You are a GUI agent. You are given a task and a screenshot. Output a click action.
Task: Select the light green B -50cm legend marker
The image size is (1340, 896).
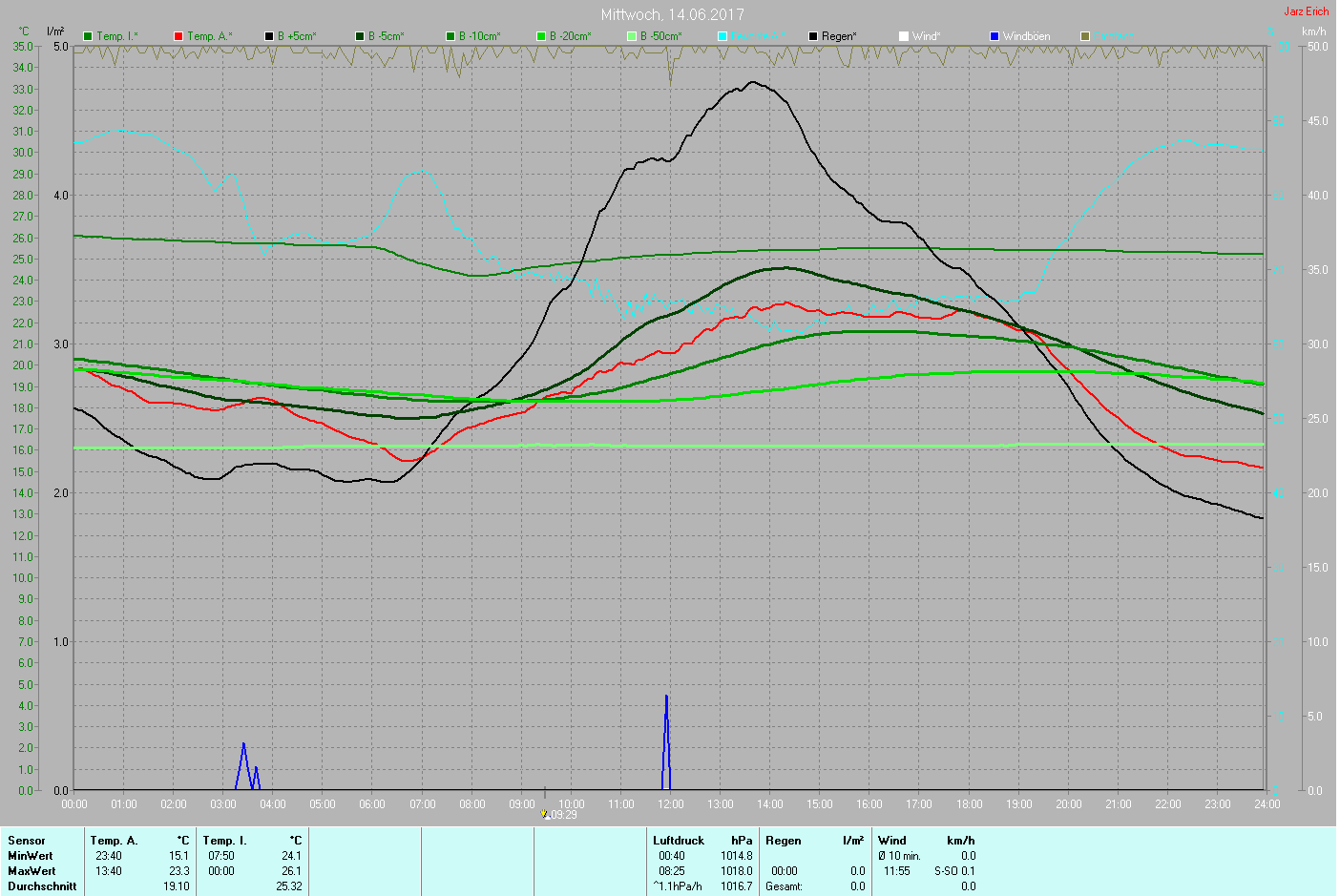tap(632, 36)
